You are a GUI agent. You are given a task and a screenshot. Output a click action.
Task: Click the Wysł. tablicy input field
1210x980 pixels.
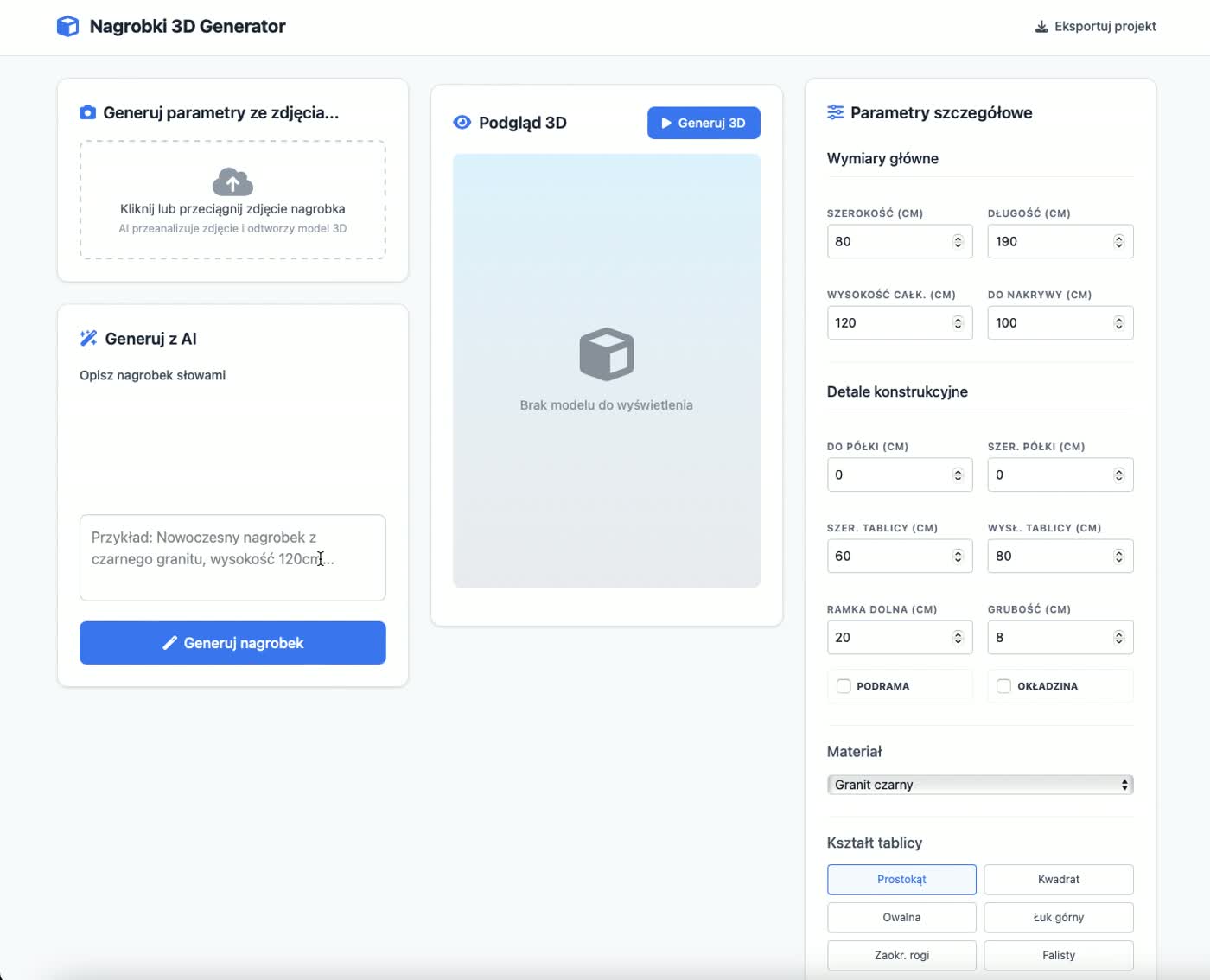click(1060, 556)
